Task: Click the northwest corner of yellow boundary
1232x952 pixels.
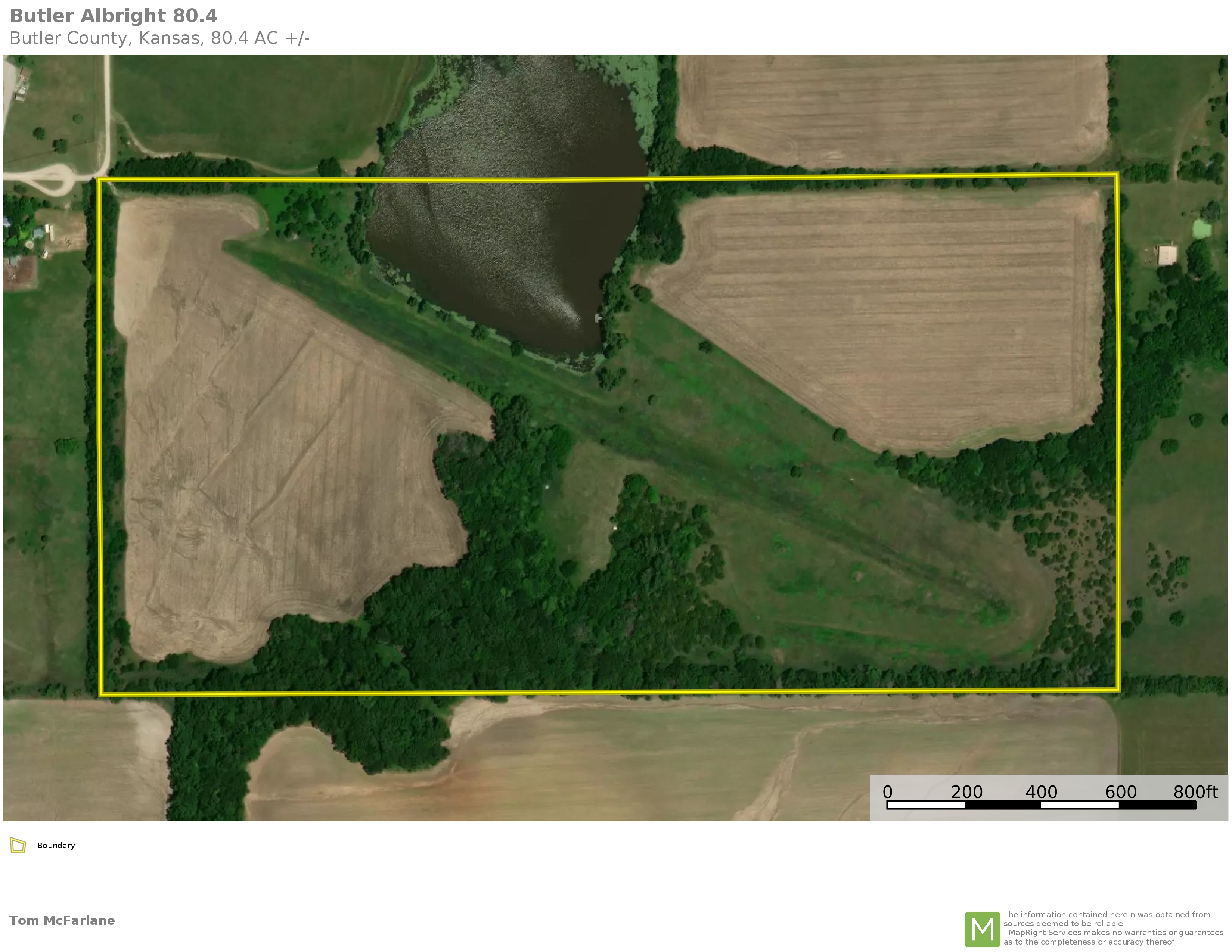Action: [x=99, y=180]
